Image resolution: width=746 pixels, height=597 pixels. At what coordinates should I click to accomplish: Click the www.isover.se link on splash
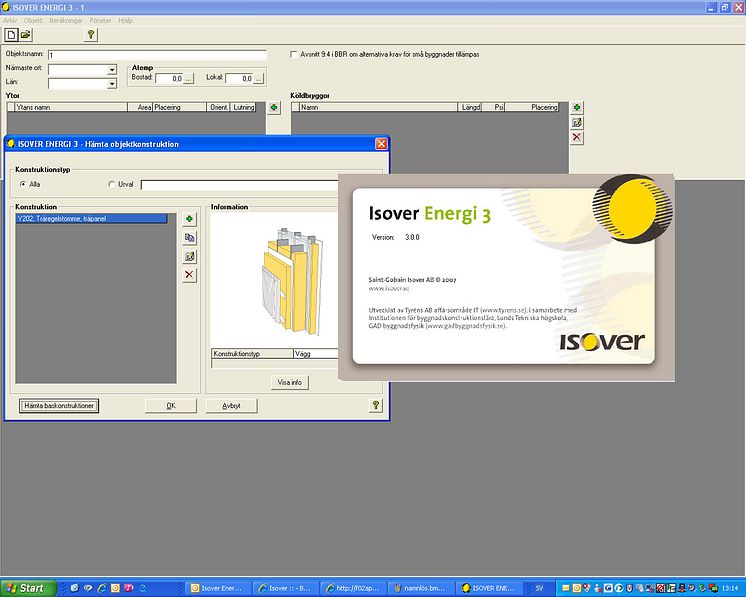coord(389,288)
